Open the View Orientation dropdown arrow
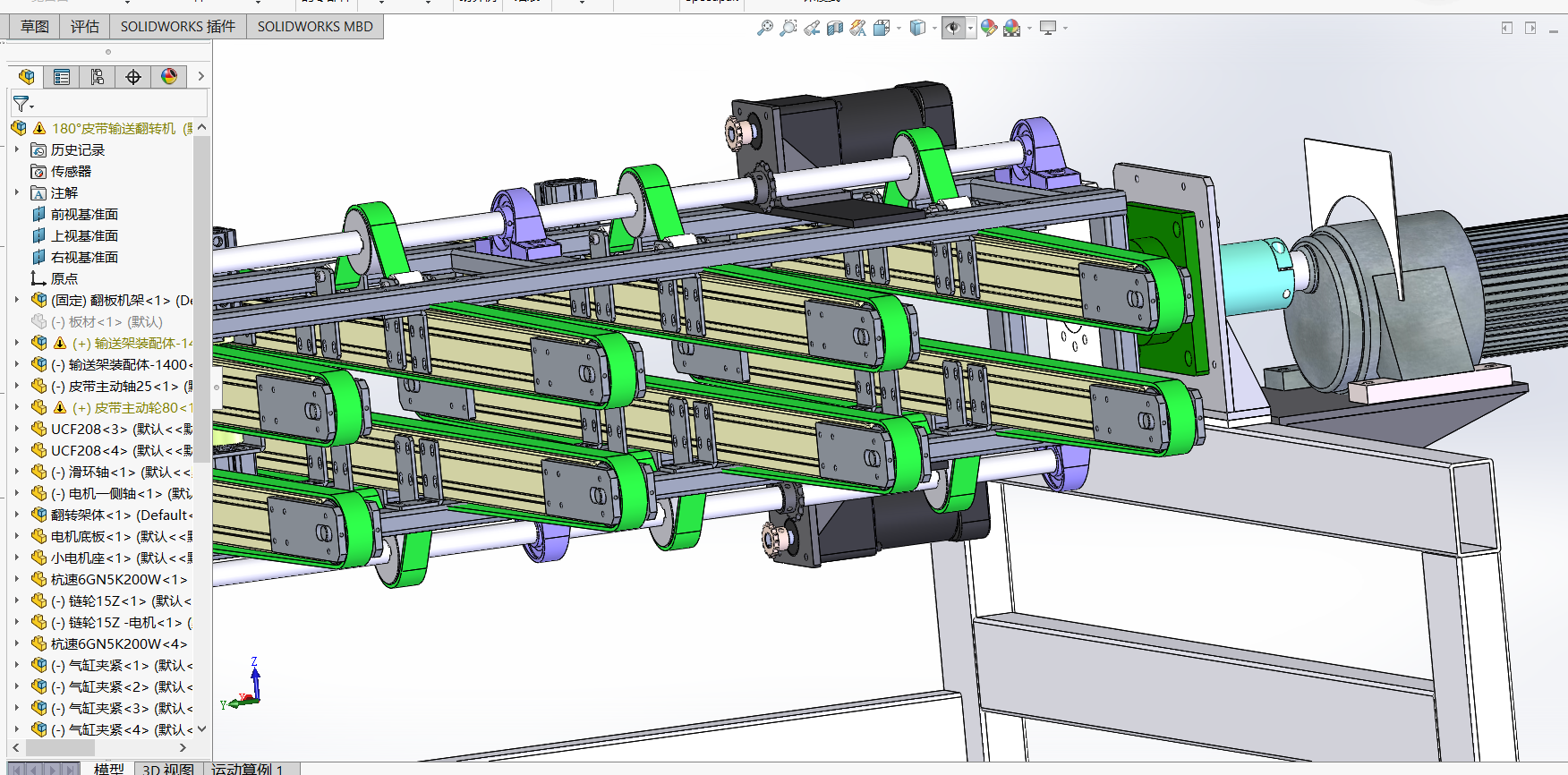This screenshot has height=775, width=1568. (x=899, y=28)
